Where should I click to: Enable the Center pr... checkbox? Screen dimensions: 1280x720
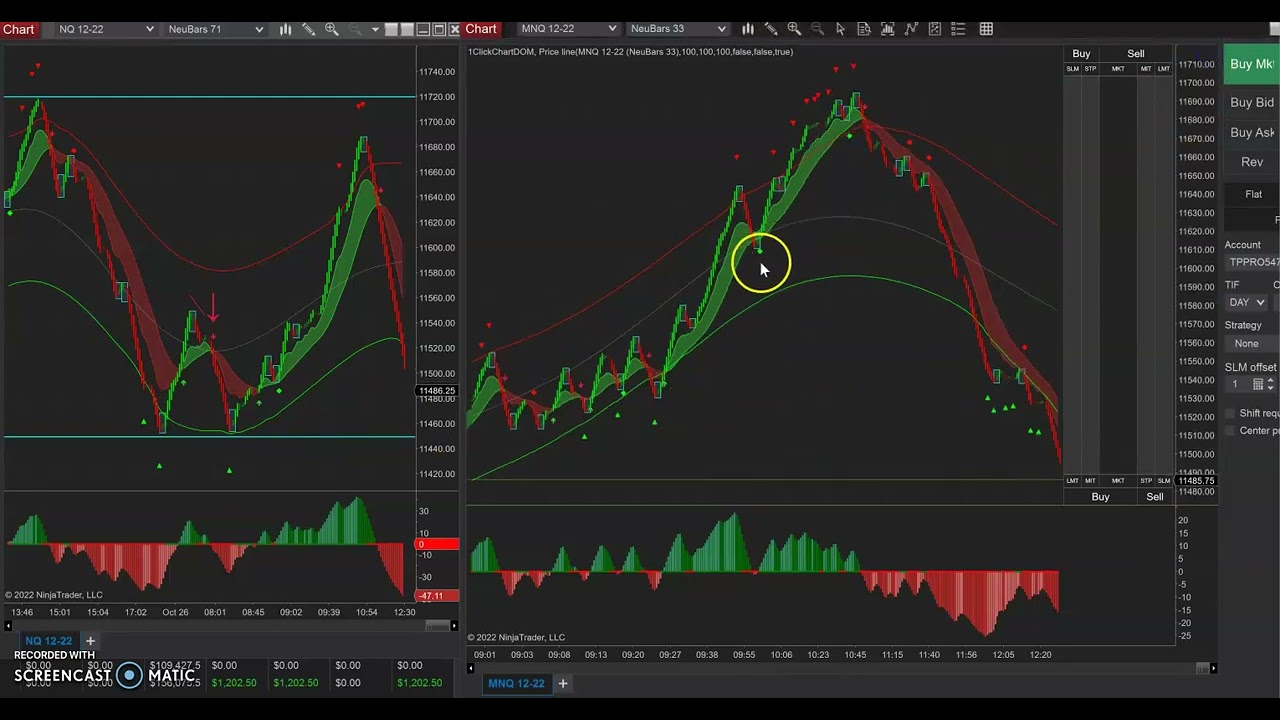click(x=1230, y=431)
